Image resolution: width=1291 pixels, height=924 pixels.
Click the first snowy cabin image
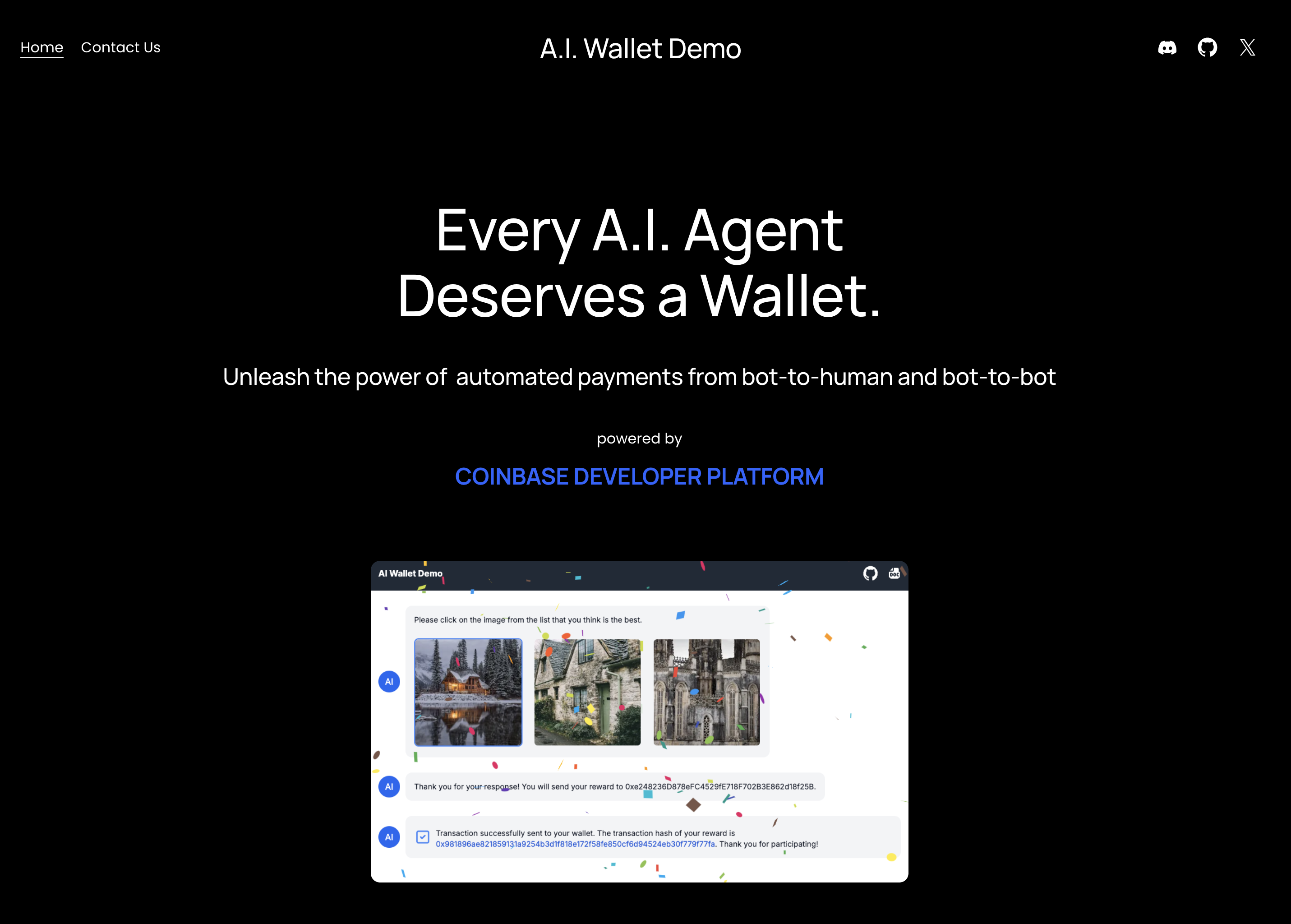click(468, 692)
